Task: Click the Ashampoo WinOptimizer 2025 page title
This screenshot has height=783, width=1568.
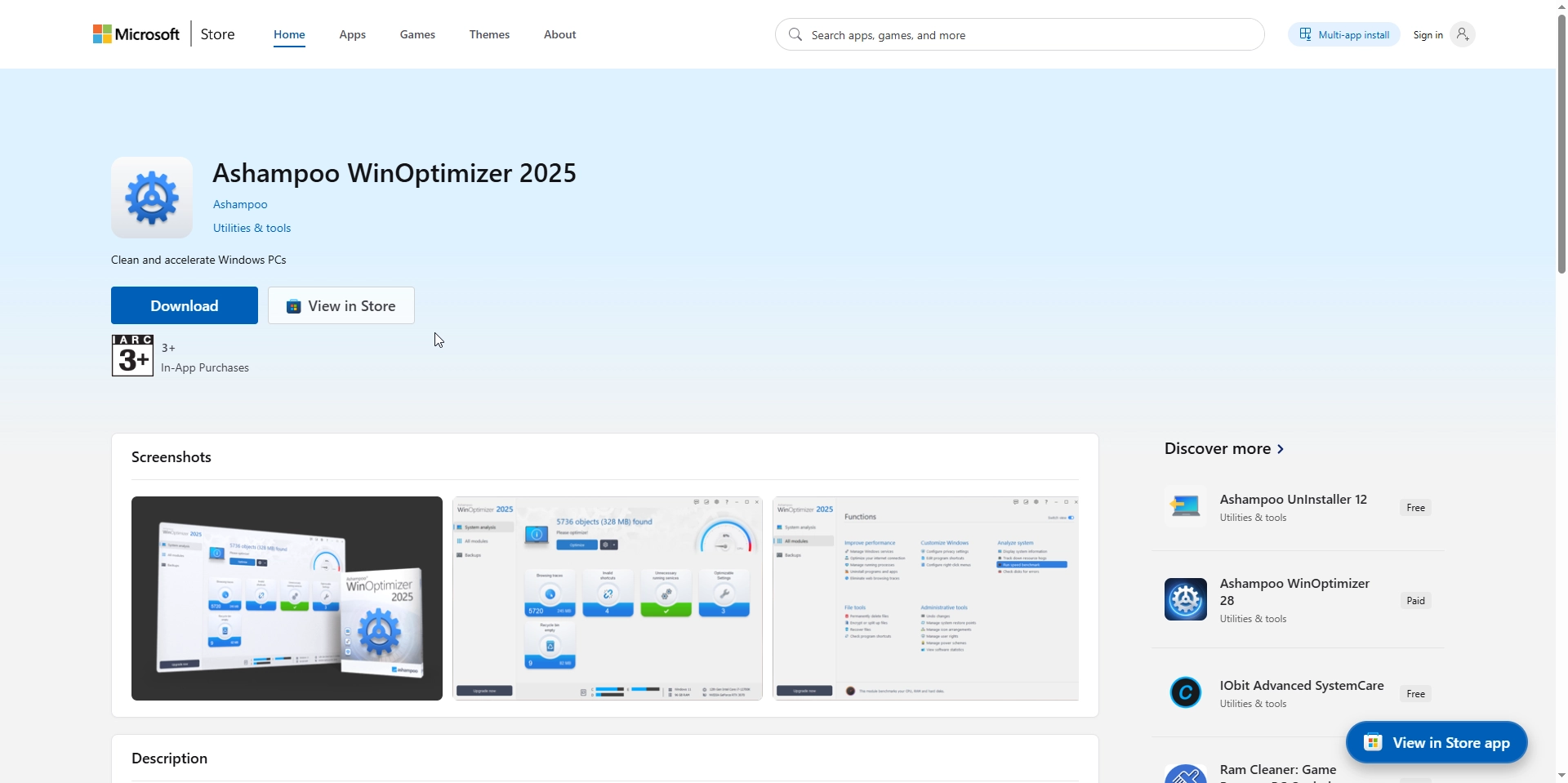Action: coord(394,173)
